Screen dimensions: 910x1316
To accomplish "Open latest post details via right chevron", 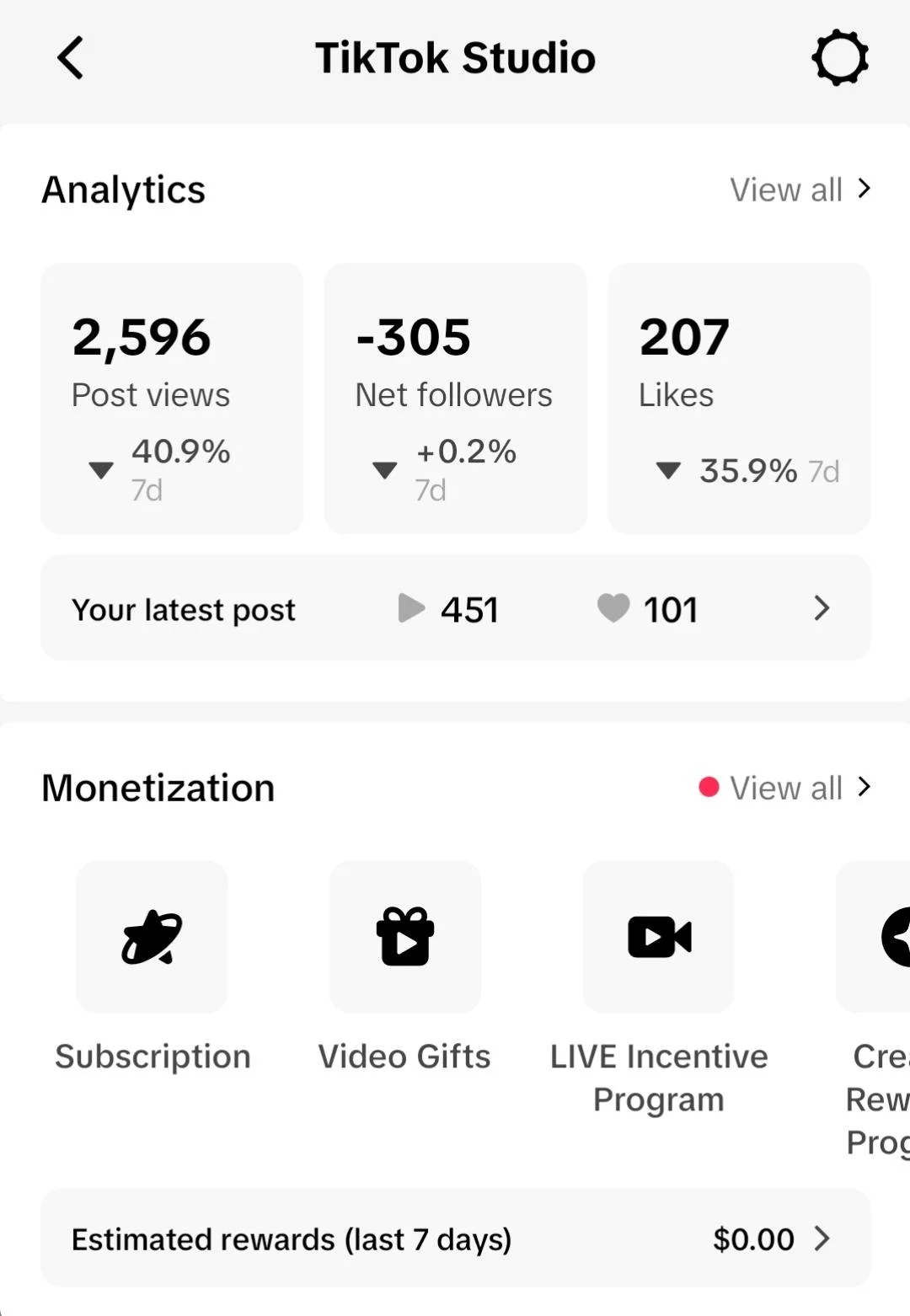I will tap(822, 608).
